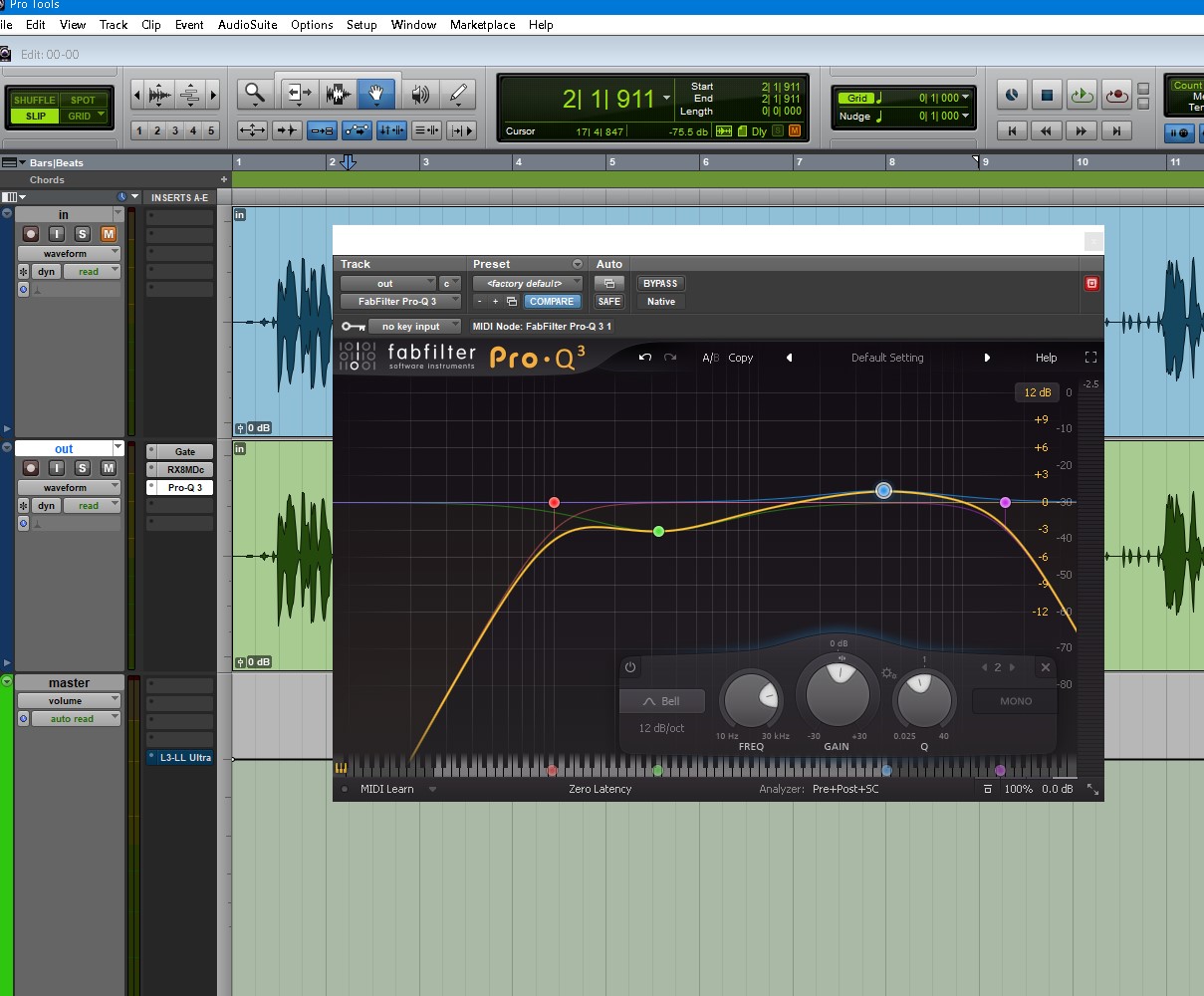Click the record loop transport button

(1116, 96)
